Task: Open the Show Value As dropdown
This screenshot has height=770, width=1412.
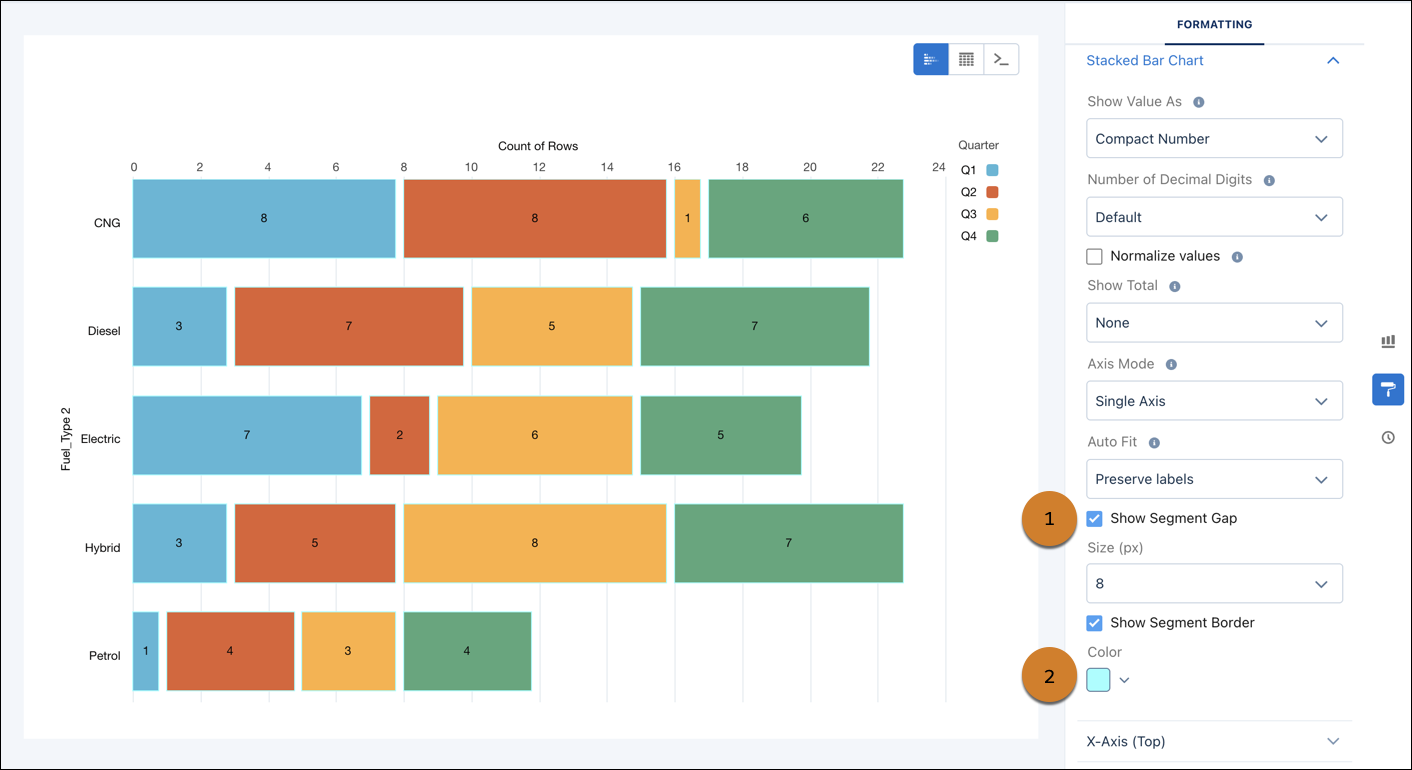Action: pos(1214,139)
